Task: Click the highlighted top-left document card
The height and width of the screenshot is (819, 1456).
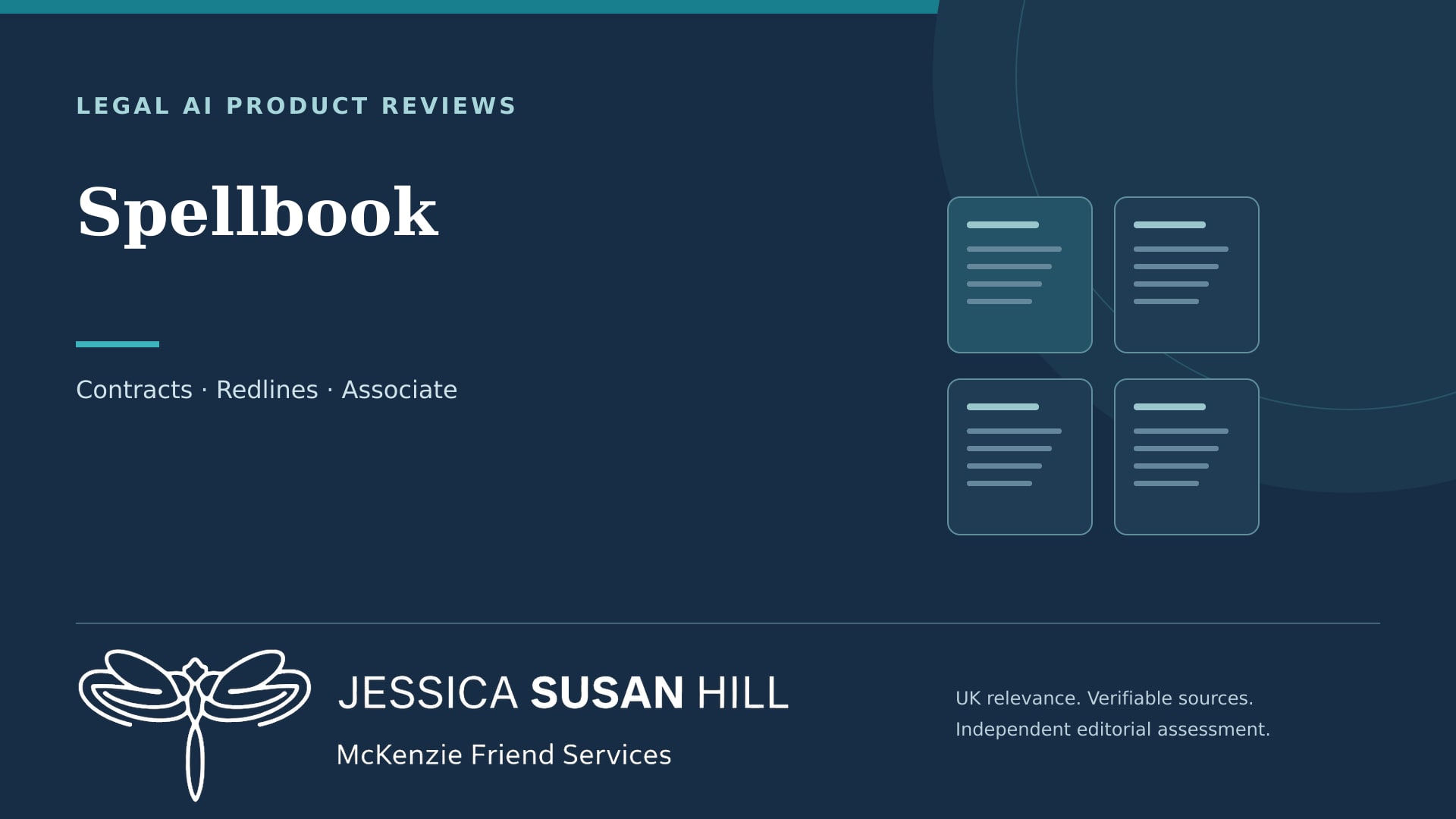Action: tap(1020, 275)
